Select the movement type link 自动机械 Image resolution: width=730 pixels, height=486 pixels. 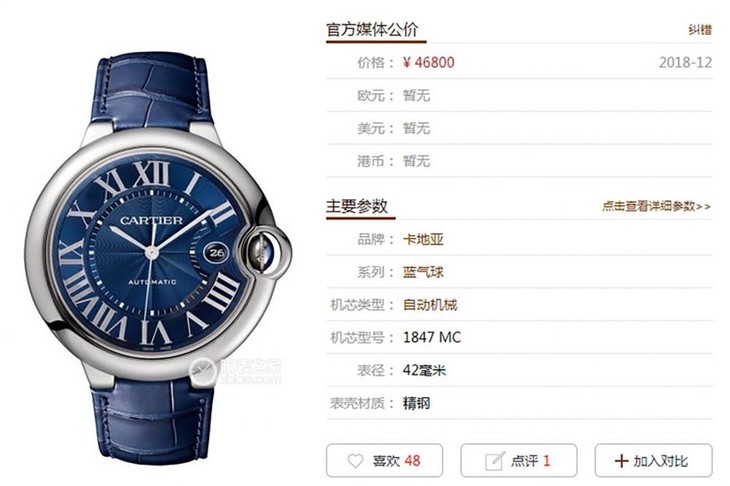coord(430,305)
